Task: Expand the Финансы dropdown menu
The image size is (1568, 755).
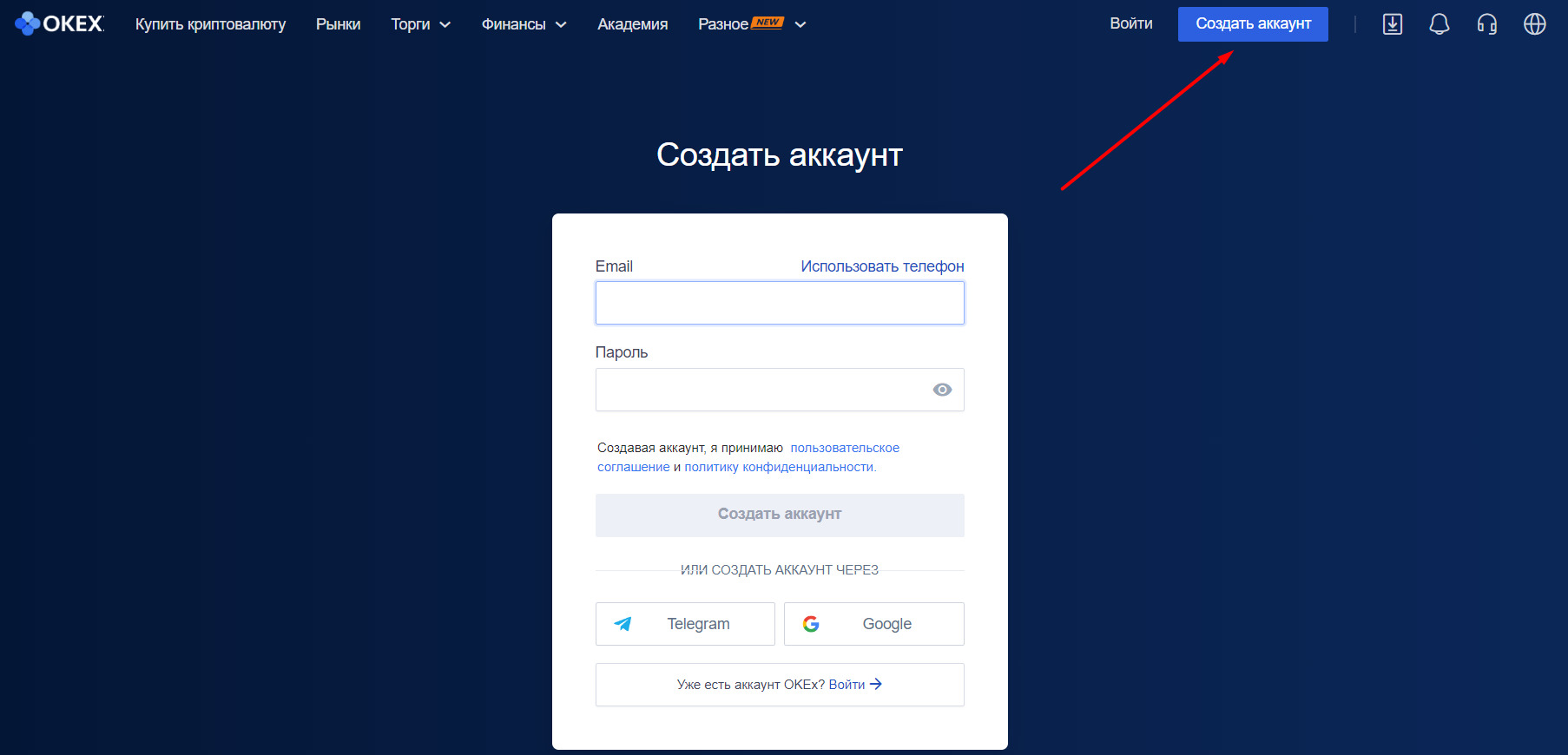Action: pyautogui.click(x=524, y=24)
